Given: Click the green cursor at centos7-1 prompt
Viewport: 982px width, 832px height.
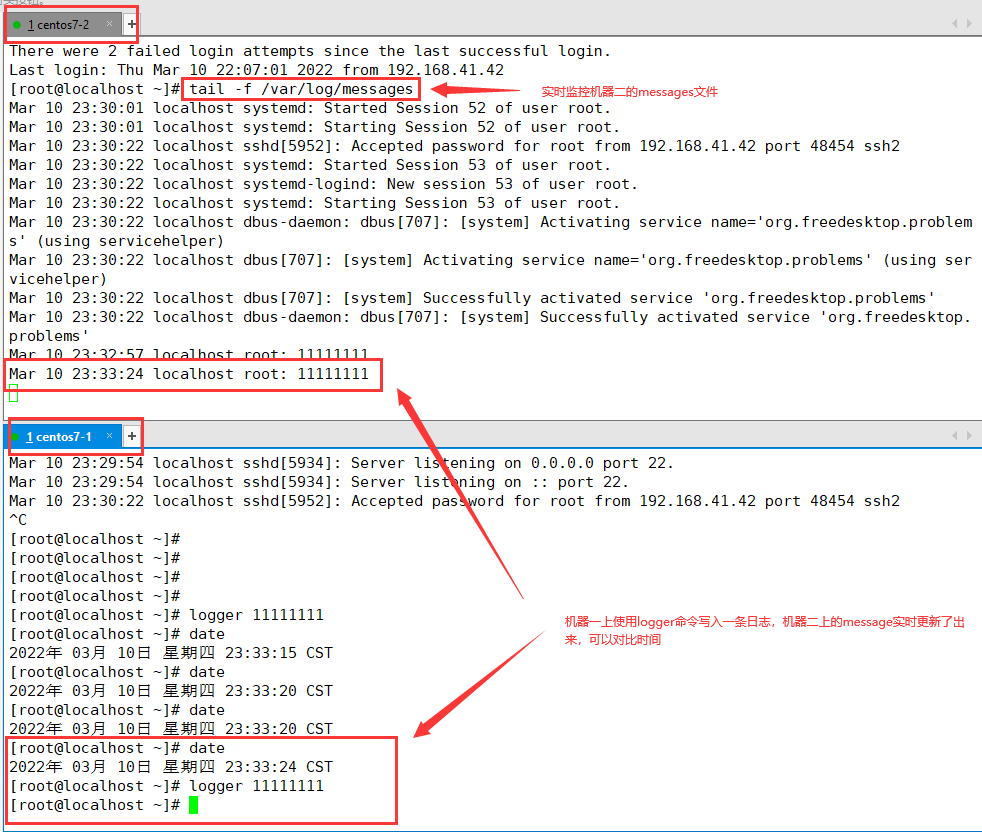Looking at the screenshot, I should click(x=194, y=805).
